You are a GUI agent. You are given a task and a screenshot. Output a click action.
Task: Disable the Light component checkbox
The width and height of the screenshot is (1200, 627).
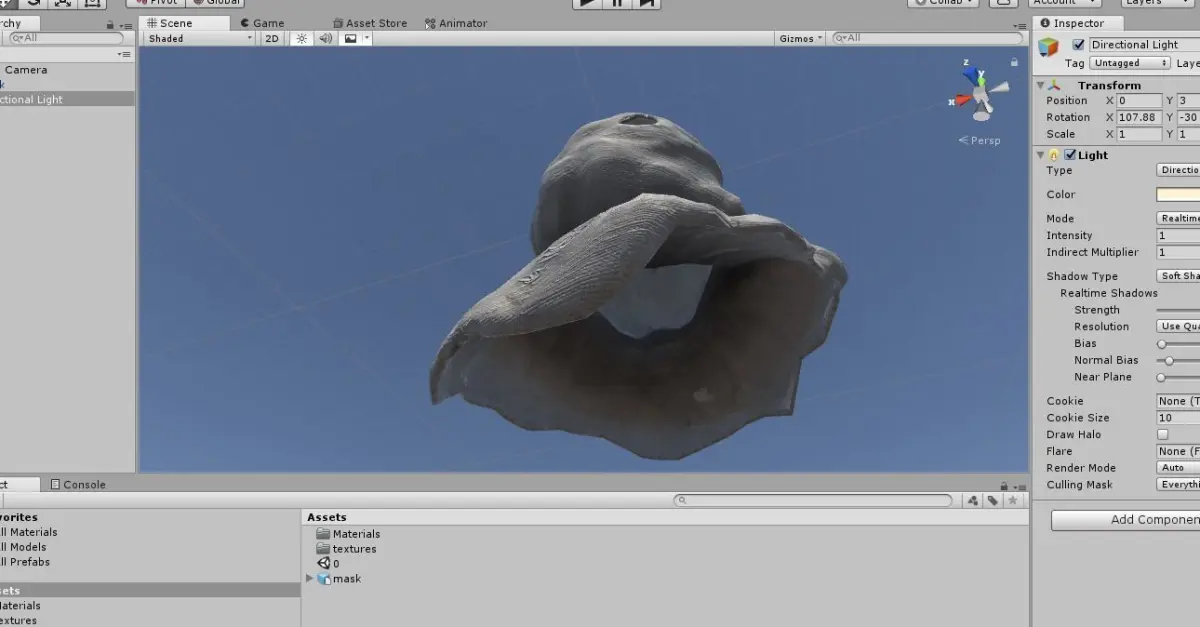click(1070, 155)
